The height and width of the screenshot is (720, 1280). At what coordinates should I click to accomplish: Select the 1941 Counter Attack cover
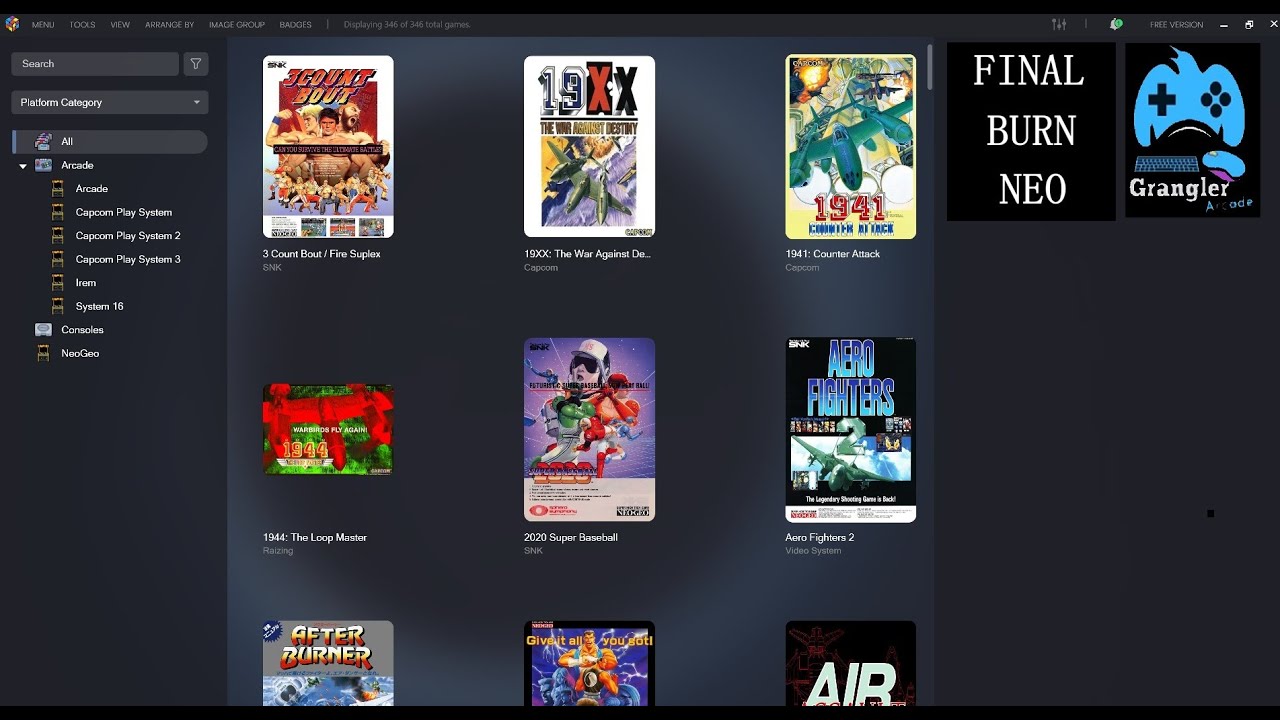[x=851, y=147]
